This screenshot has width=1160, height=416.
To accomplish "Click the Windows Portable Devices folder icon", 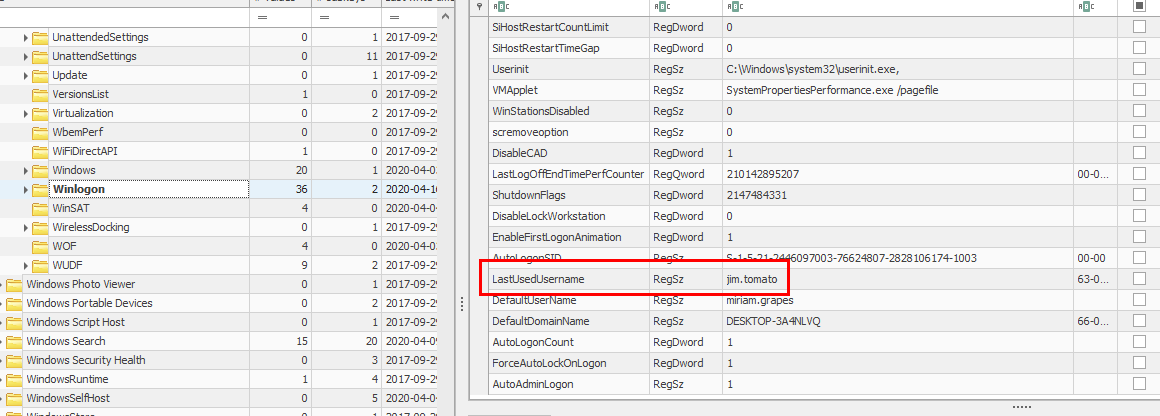I will click(14, 303).
